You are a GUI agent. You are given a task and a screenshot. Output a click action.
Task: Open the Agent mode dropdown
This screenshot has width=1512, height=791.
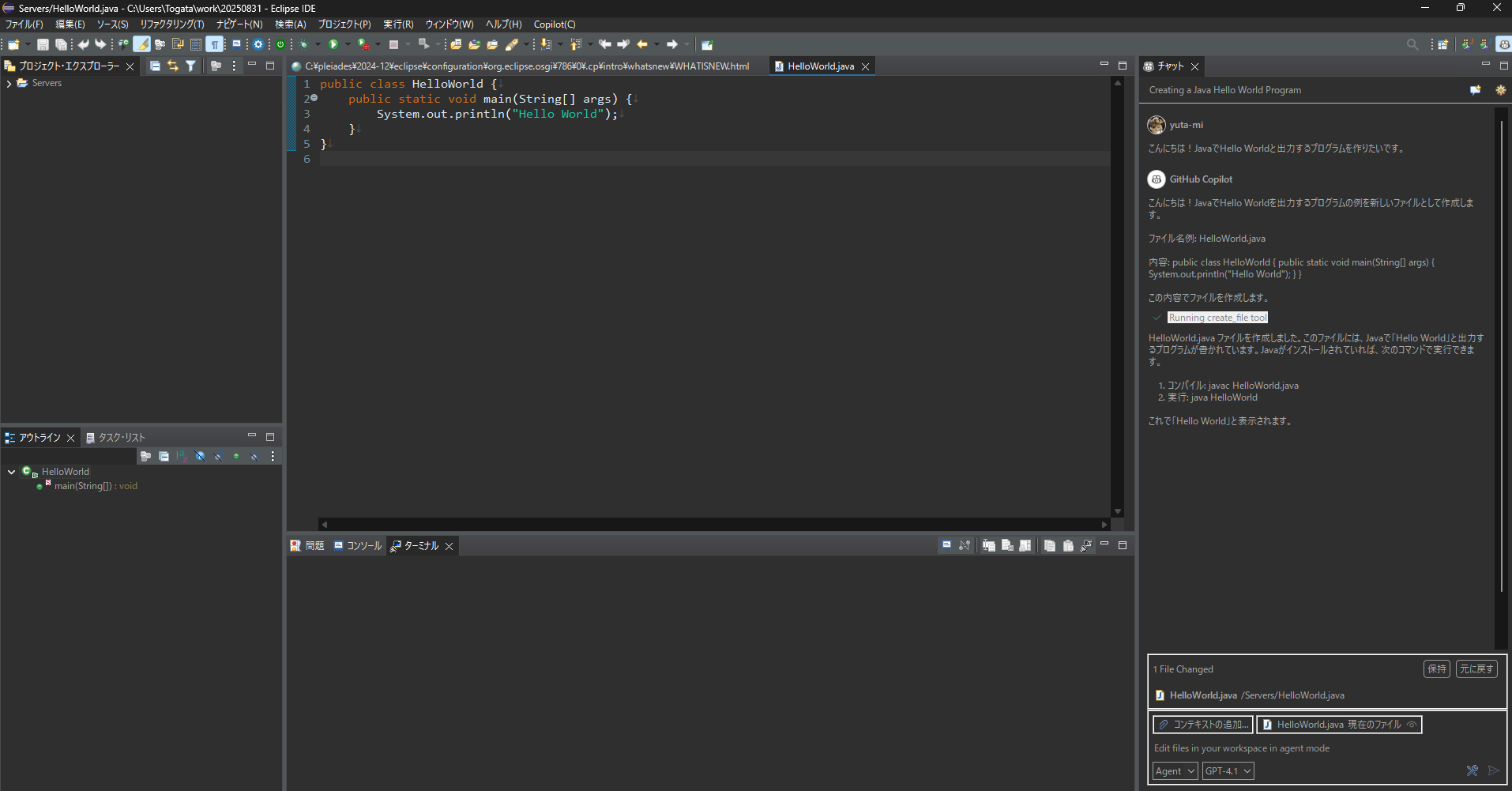pos(1174,770)
